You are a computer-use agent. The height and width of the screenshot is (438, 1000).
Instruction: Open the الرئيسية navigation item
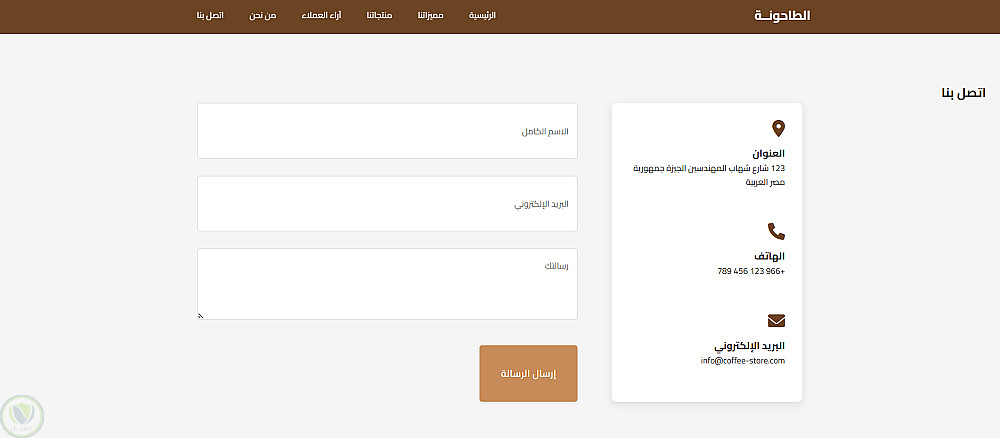click(x=482, y=15)
